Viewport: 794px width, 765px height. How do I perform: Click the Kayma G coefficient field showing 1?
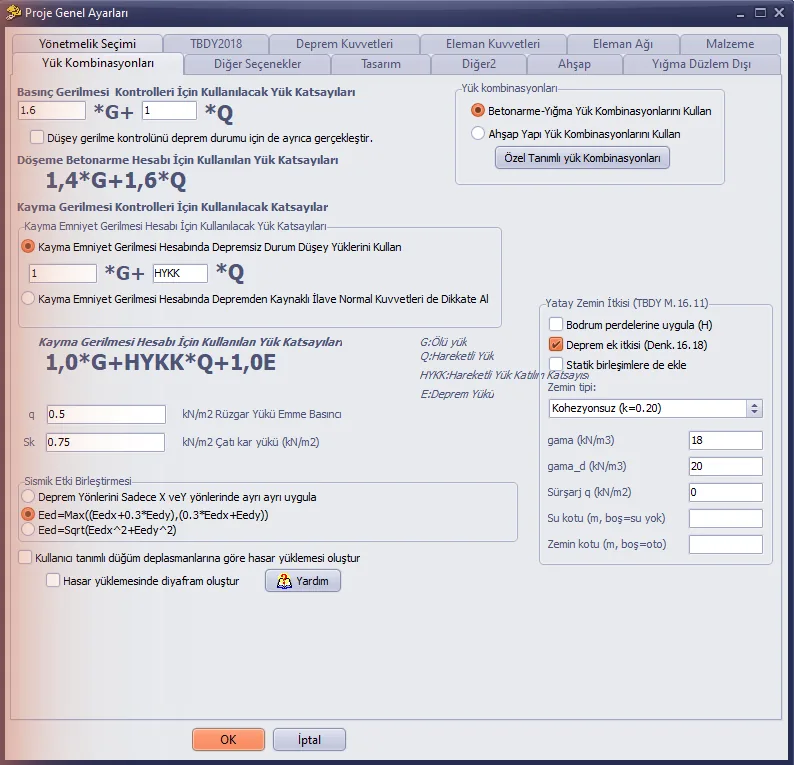pyautogui.click(x=63, y=273)
